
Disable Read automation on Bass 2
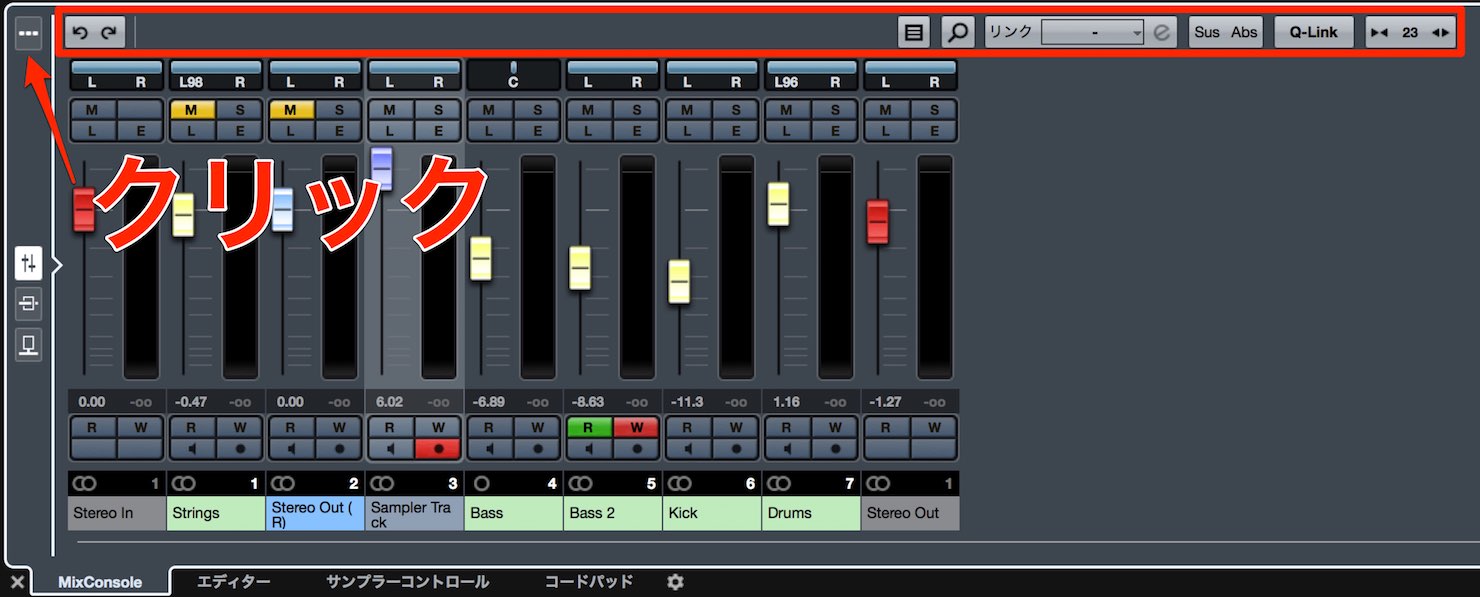click(589, 428)
